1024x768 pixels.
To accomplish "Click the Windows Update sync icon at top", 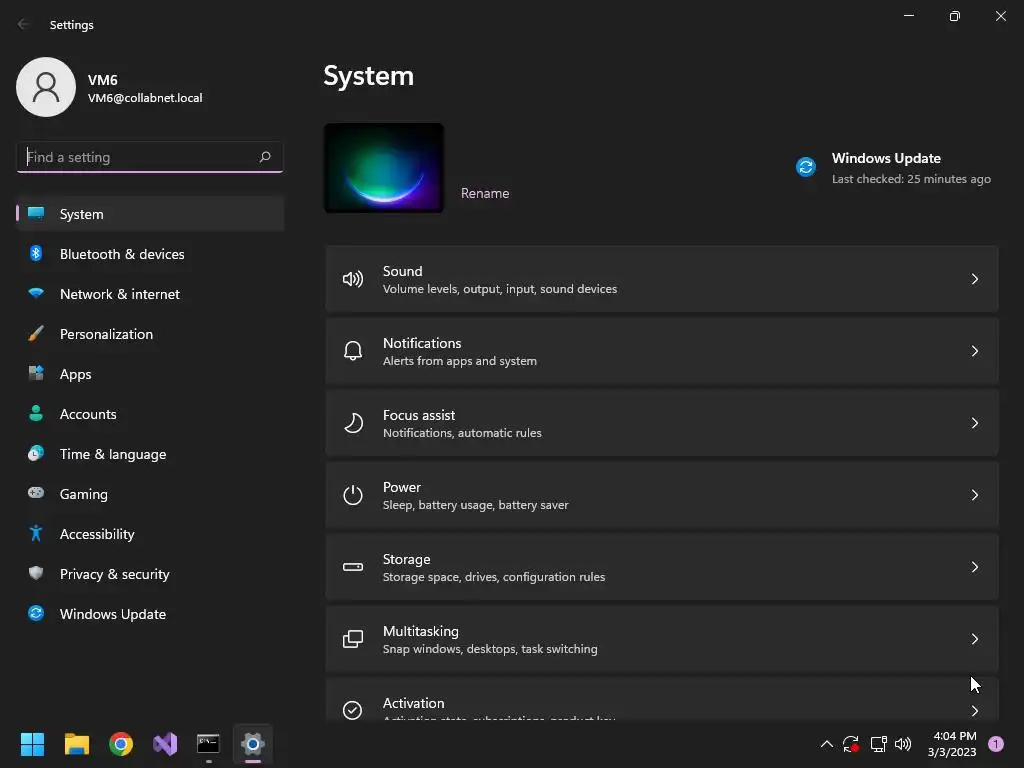I will coord(806,167).
